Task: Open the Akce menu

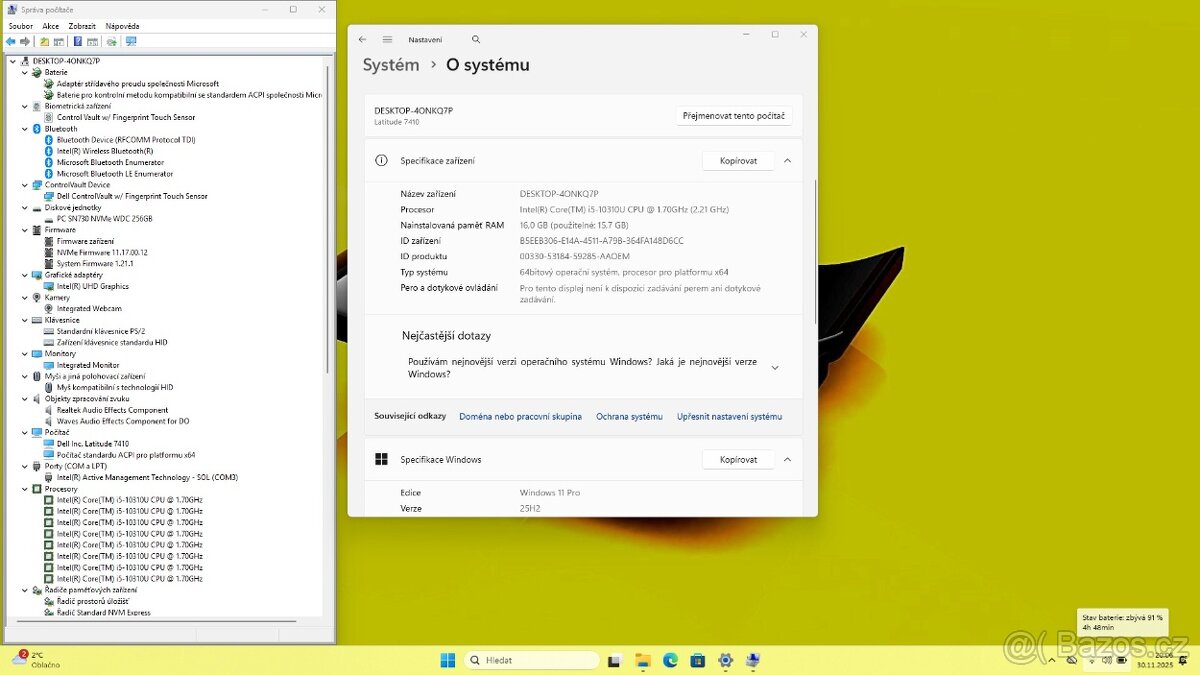Action: [49, 25]
